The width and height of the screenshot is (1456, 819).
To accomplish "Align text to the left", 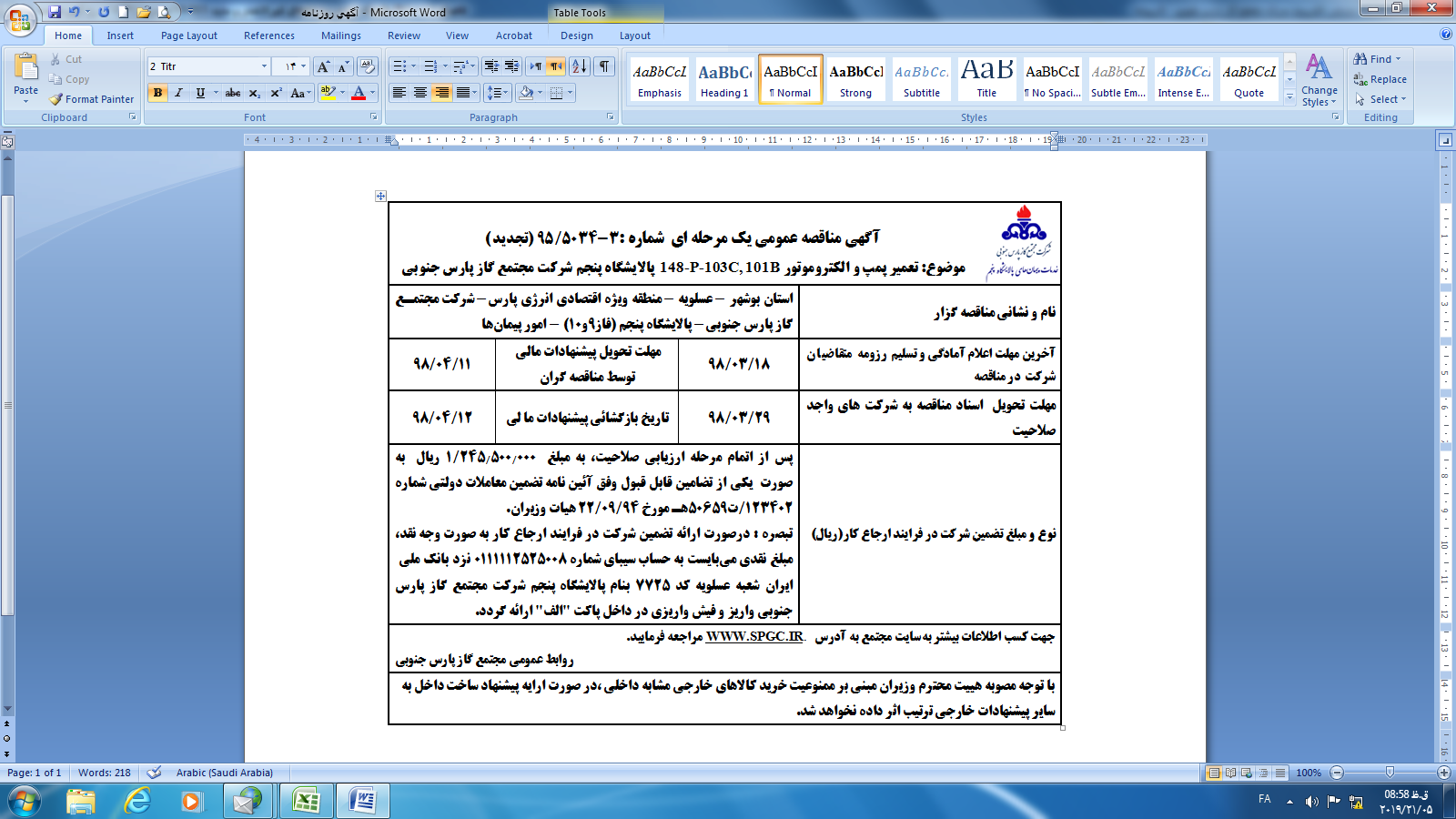I will click(x=399, y=93).
